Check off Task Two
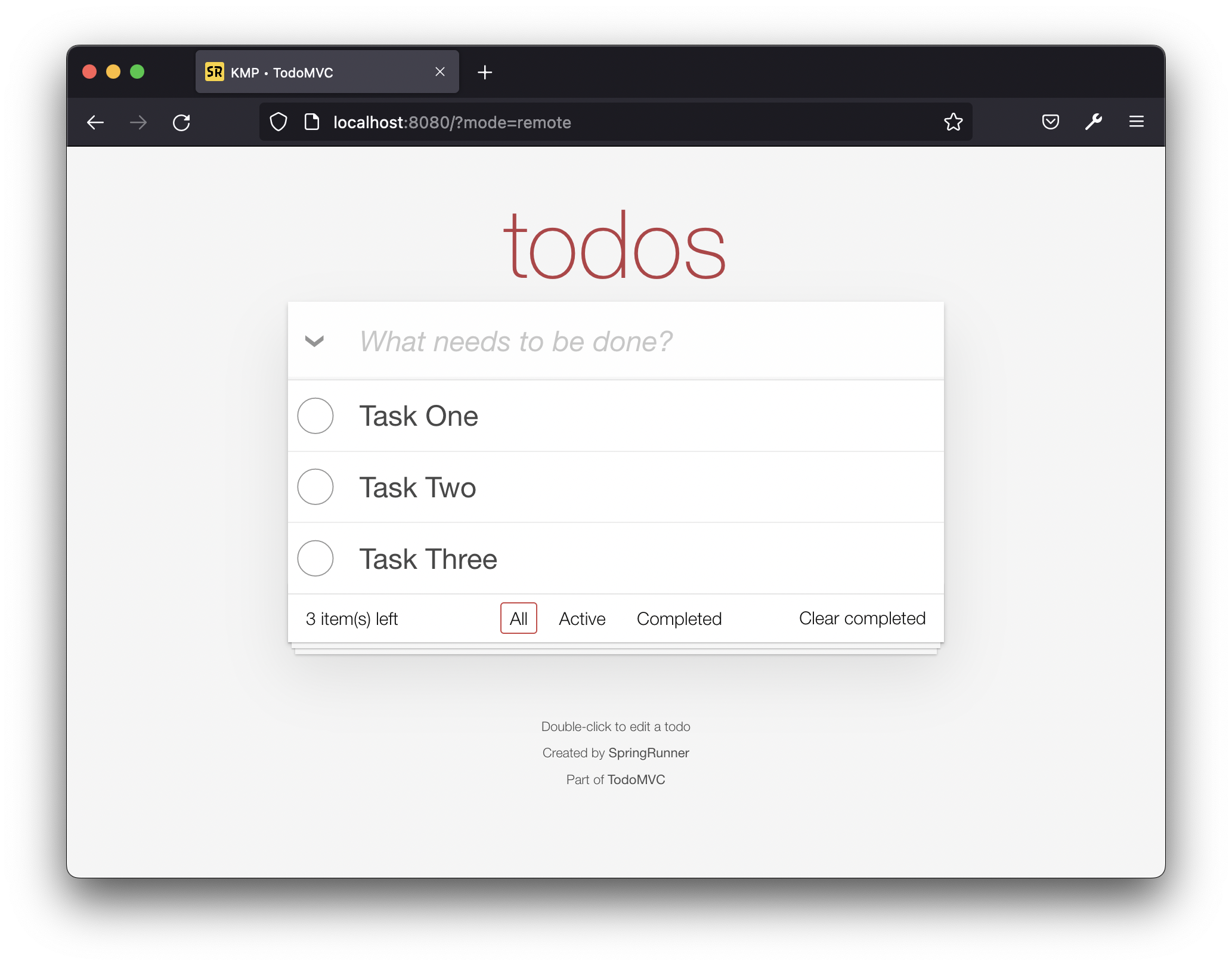 point(315,487)
